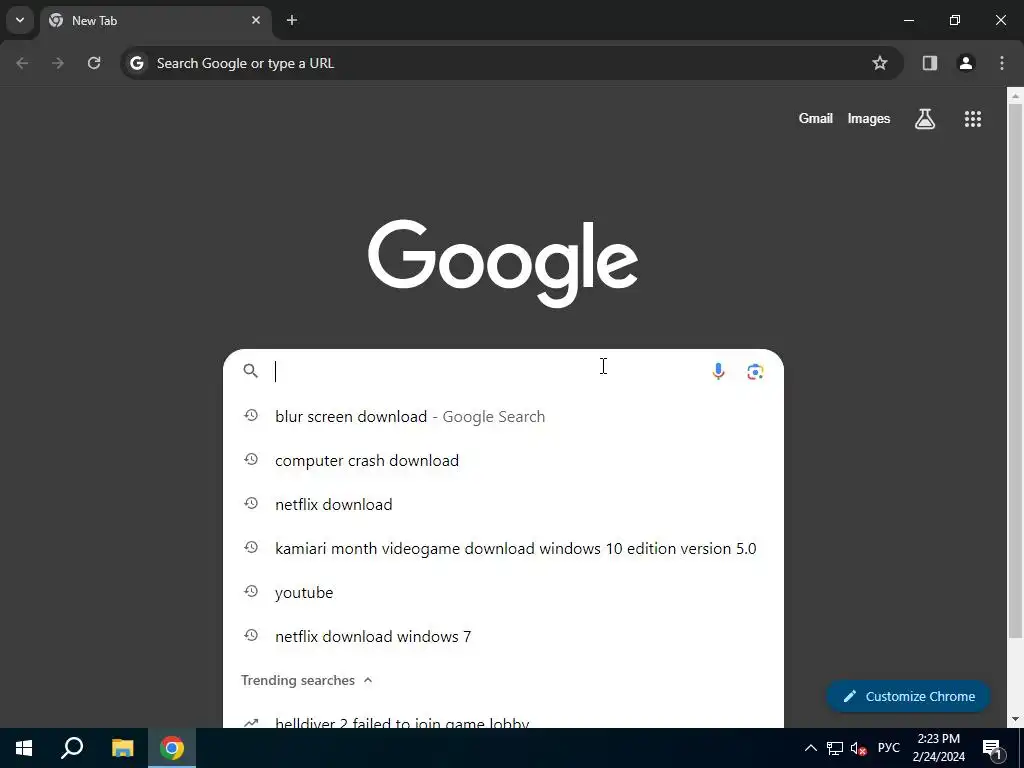Select netflix download windows 7 suggestion

(x=503, y=636)
